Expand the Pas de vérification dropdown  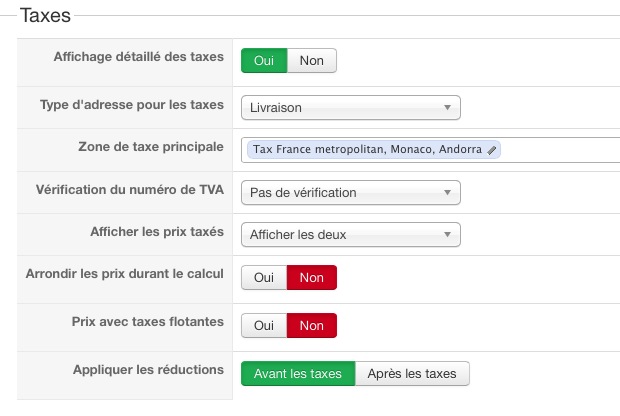tap(350, 193)
